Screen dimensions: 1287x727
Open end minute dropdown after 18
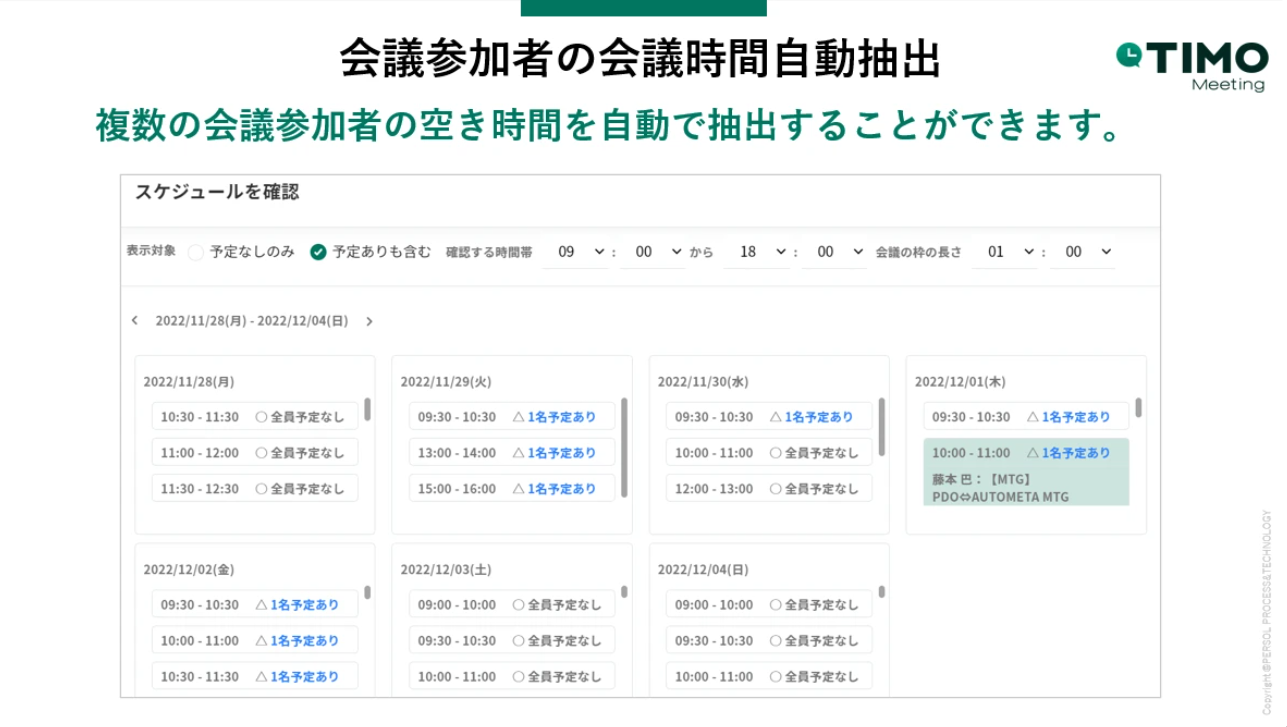834,252
